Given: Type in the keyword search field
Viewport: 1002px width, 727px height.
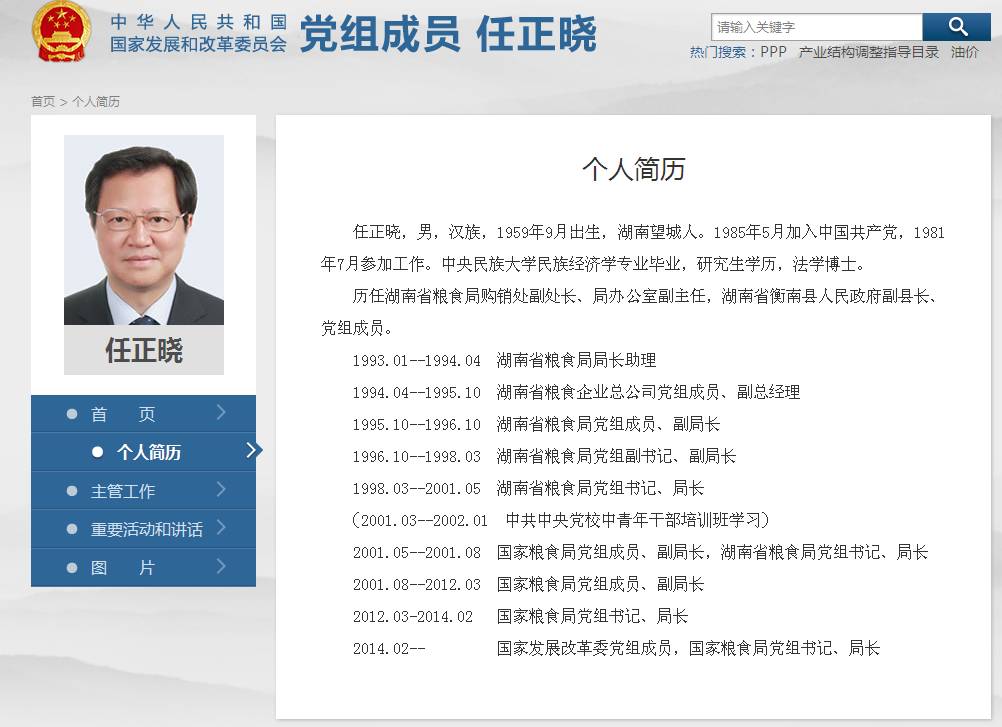Looking at the screenshot, I should click(x=816, y=27).
